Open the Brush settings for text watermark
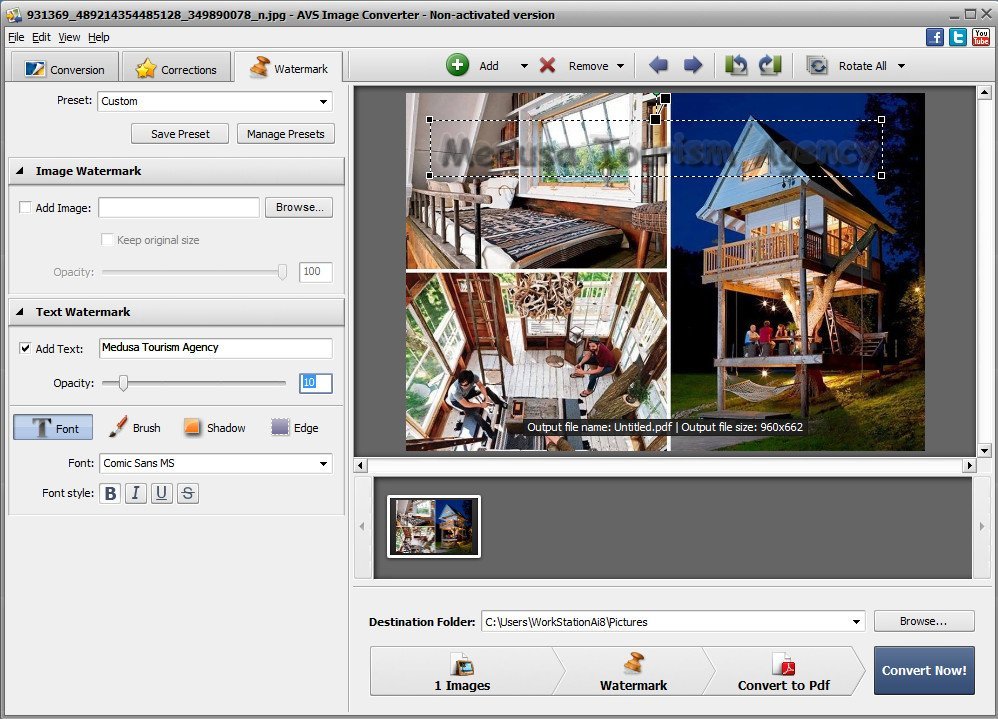 pos(135,427)
